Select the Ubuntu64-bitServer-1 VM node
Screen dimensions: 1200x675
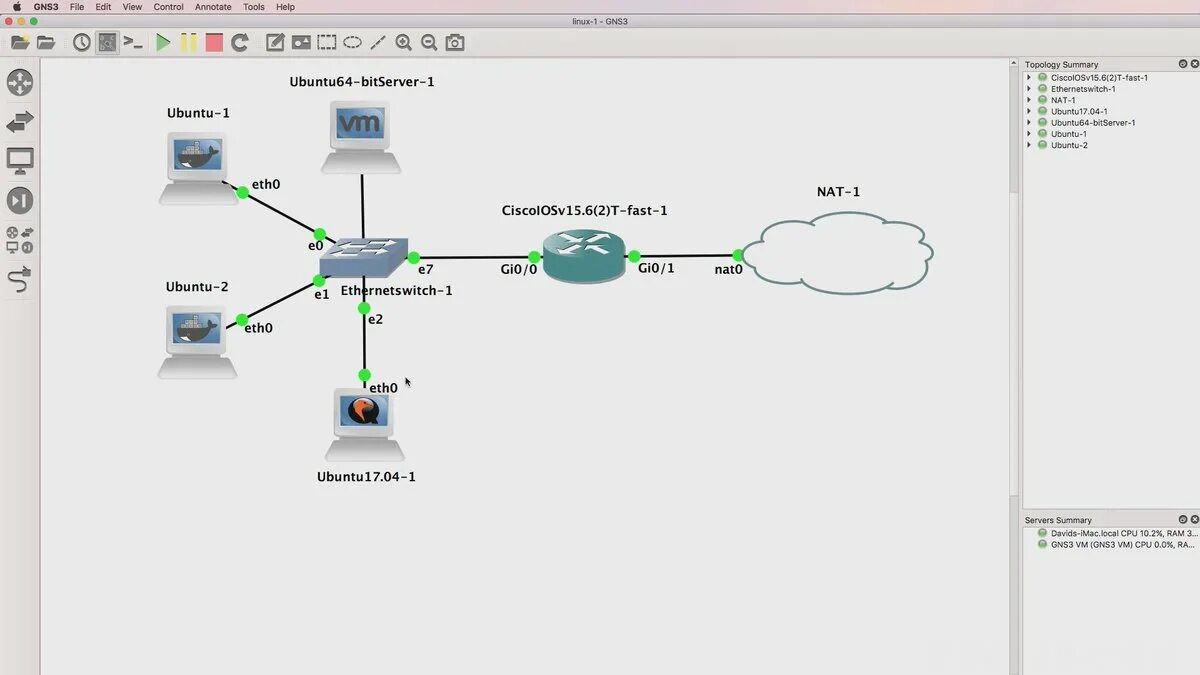coord(361,137)
